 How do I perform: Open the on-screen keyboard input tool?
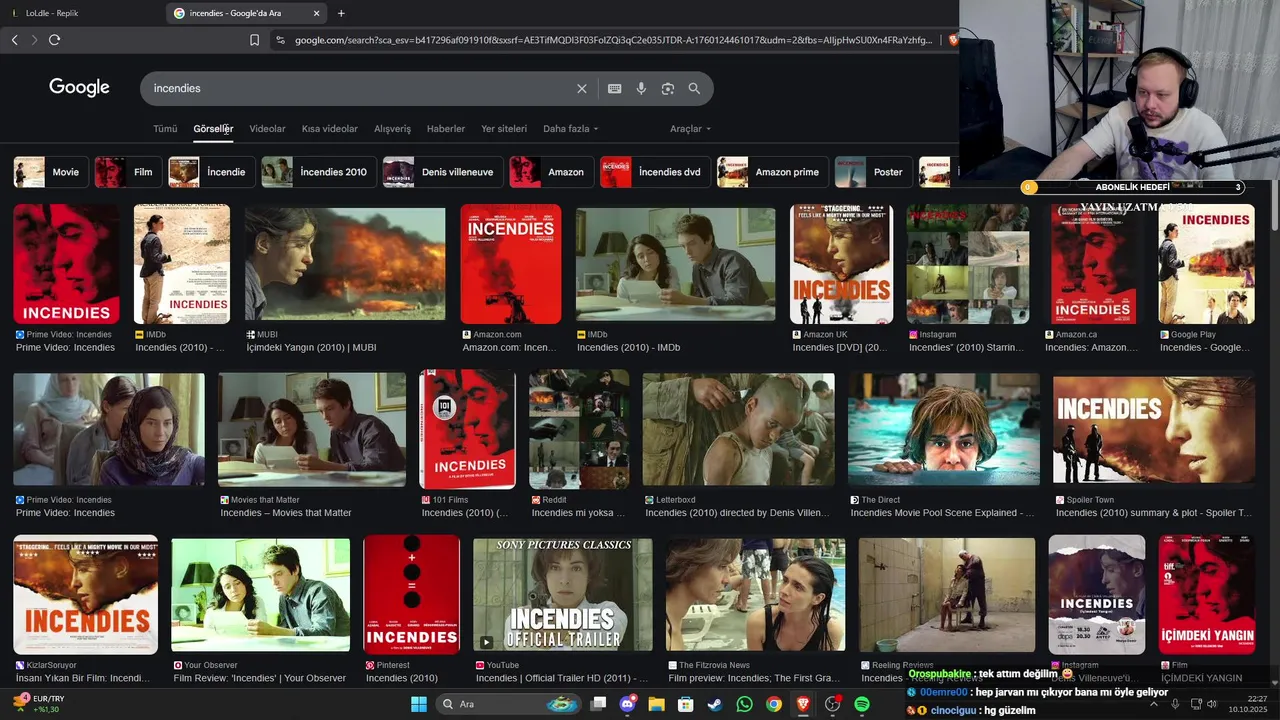(615, 89)
